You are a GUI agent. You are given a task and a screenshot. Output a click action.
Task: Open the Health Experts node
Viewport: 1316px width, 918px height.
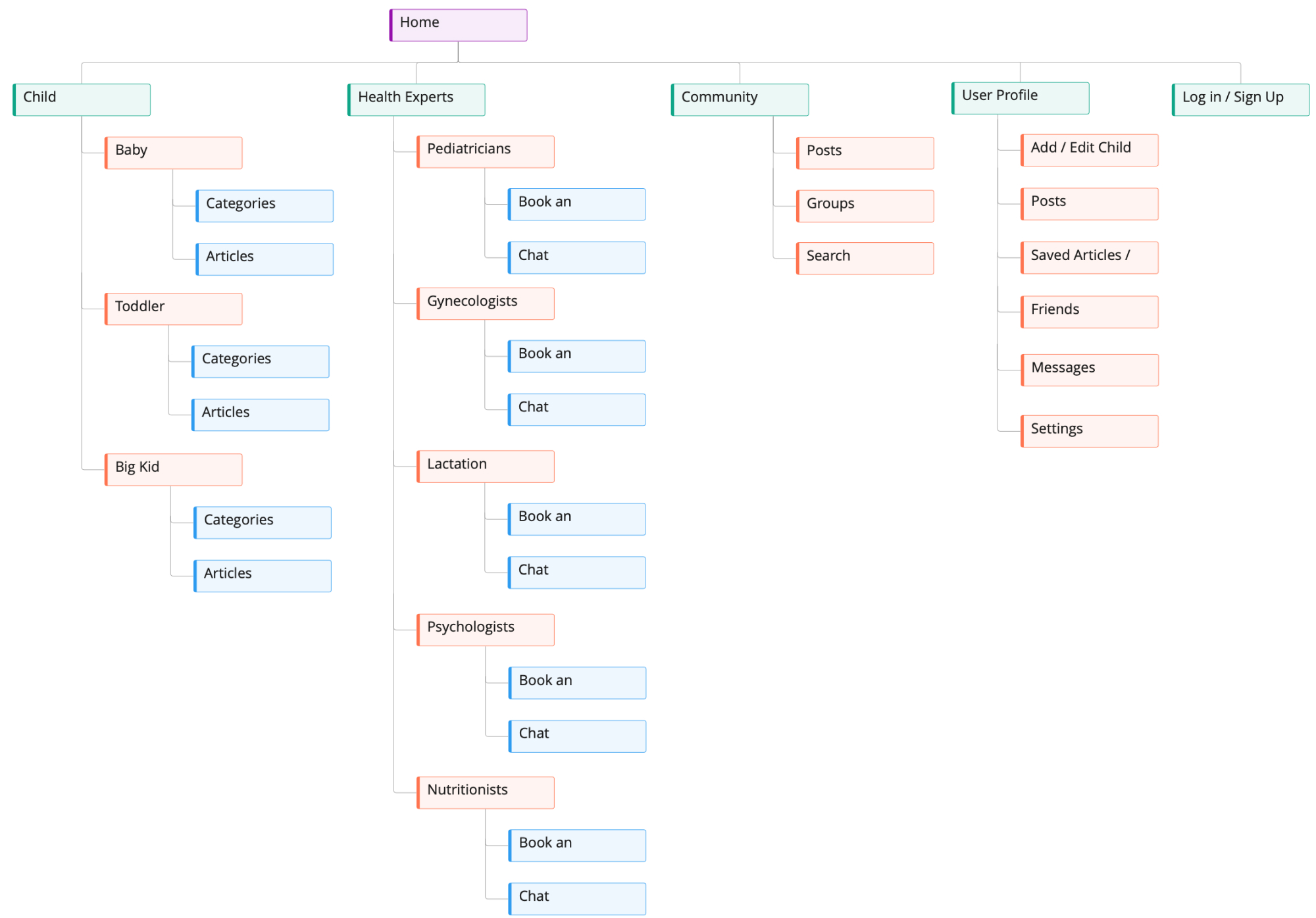[416, 99]
